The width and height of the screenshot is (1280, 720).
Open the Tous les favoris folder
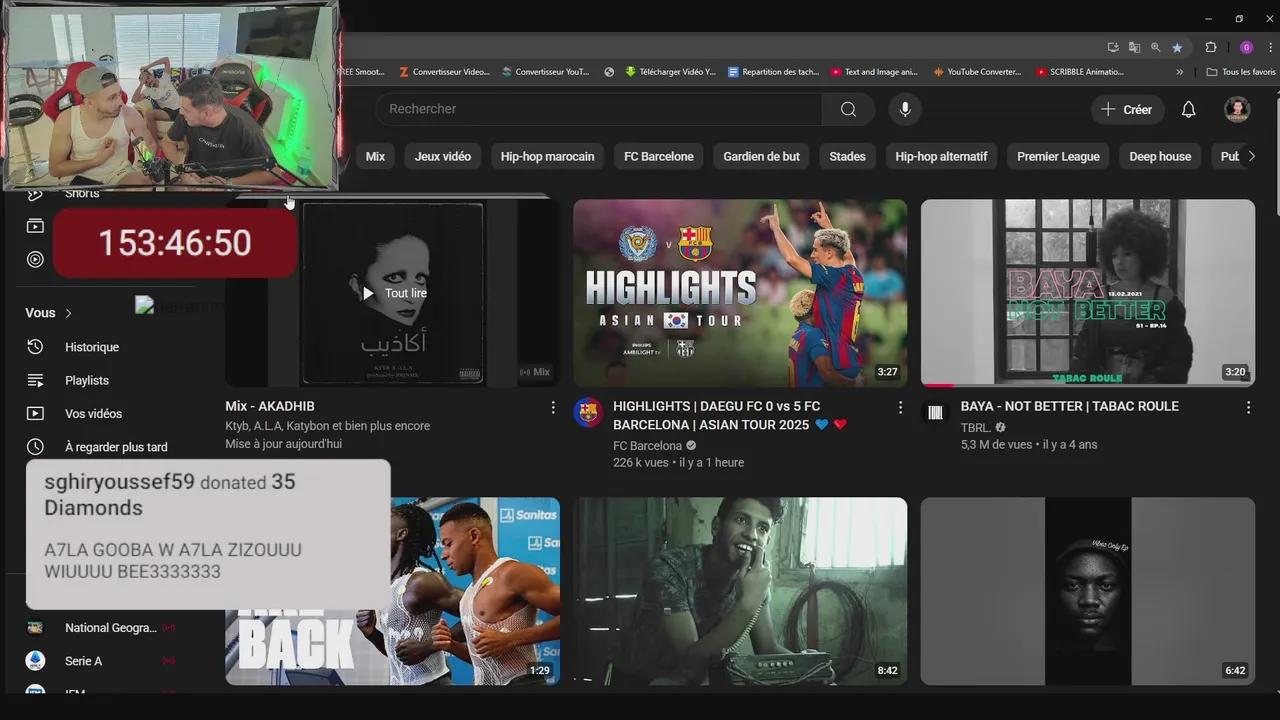coord(1241,72)
